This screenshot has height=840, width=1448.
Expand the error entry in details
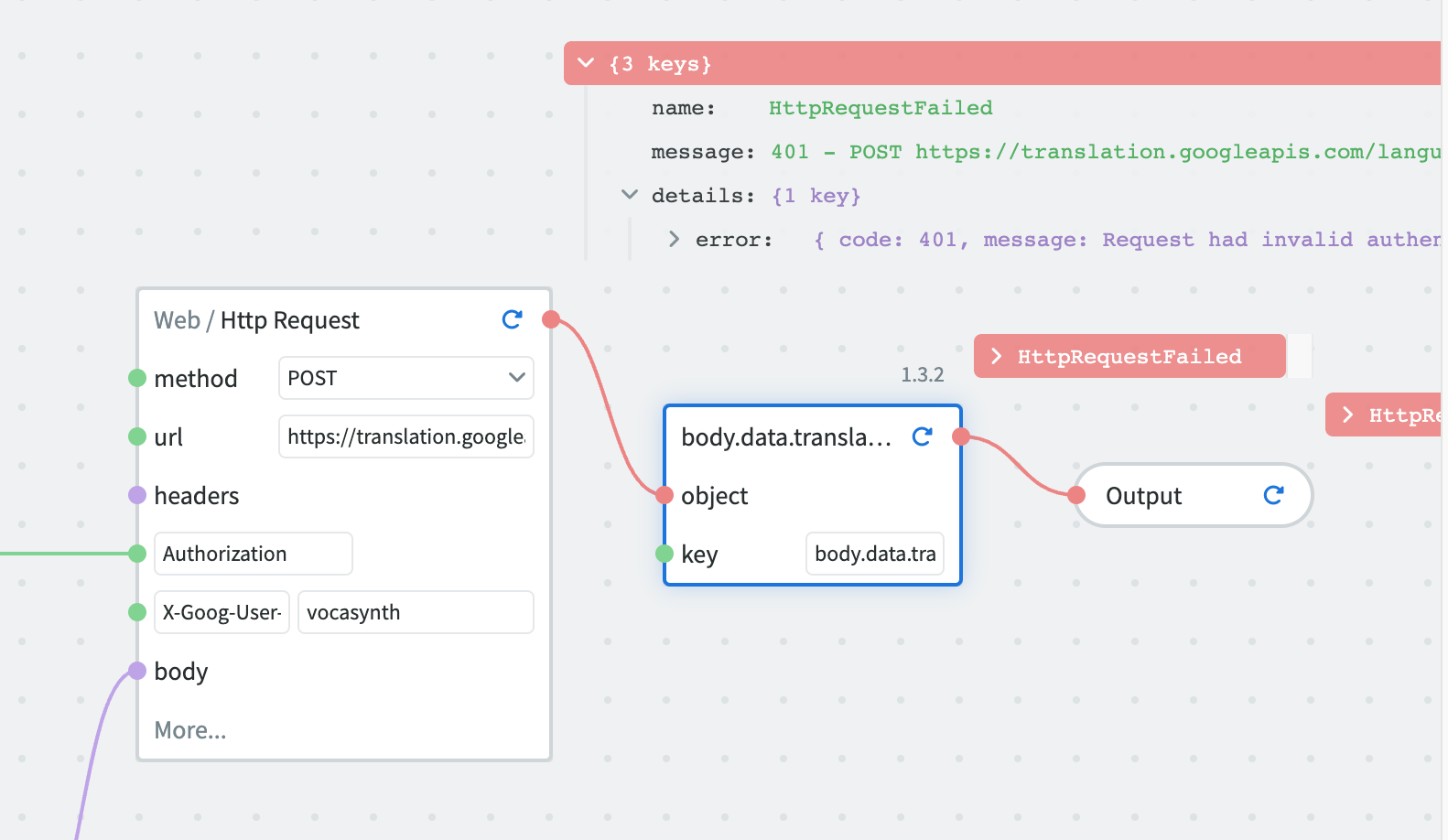coord(674,239)
